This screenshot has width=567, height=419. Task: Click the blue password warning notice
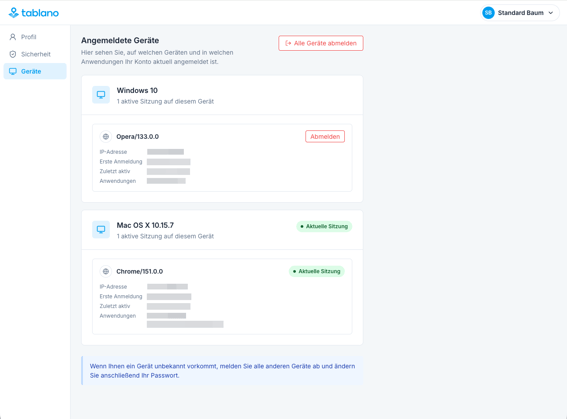(222, 371)
